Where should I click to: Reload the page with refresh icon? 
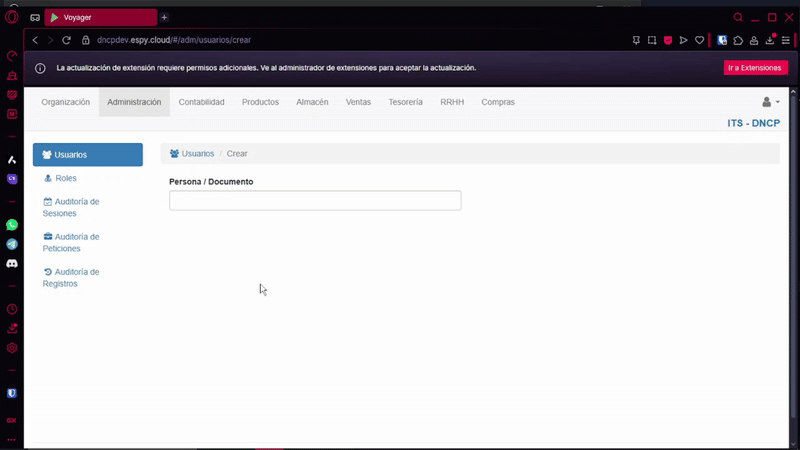coord(67,40)
